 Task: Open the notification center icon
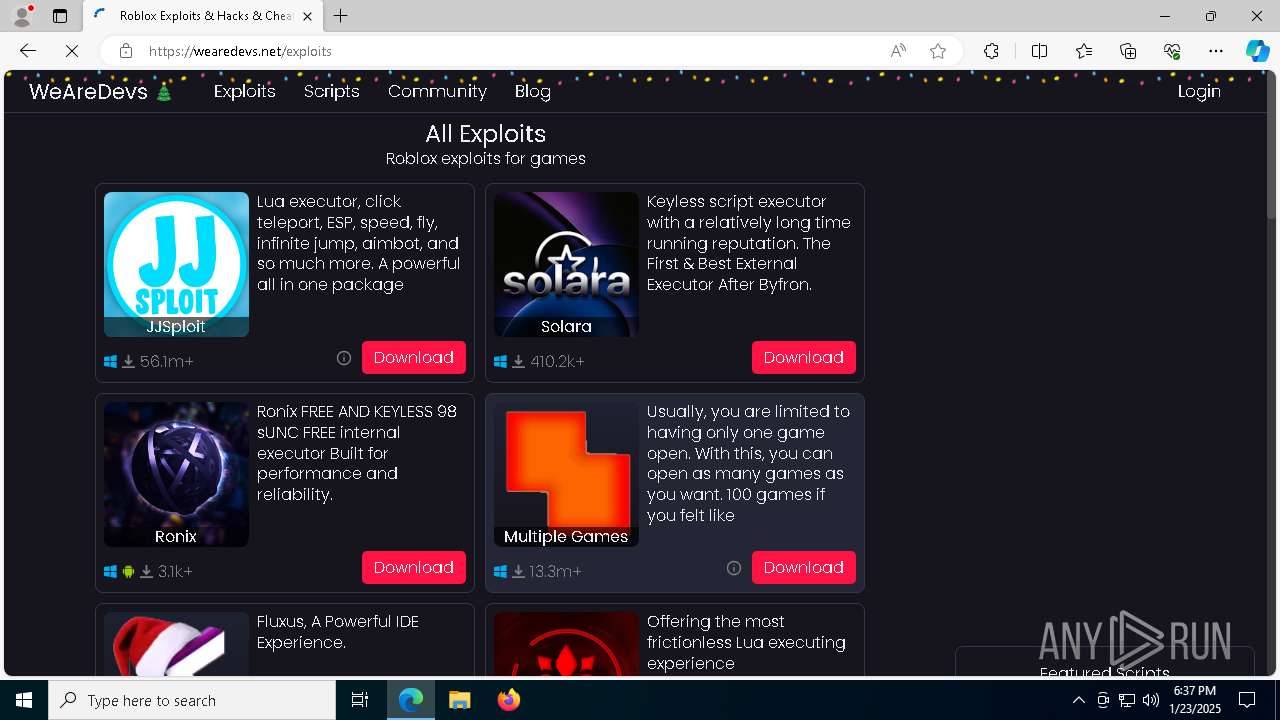coord(1247,700)
